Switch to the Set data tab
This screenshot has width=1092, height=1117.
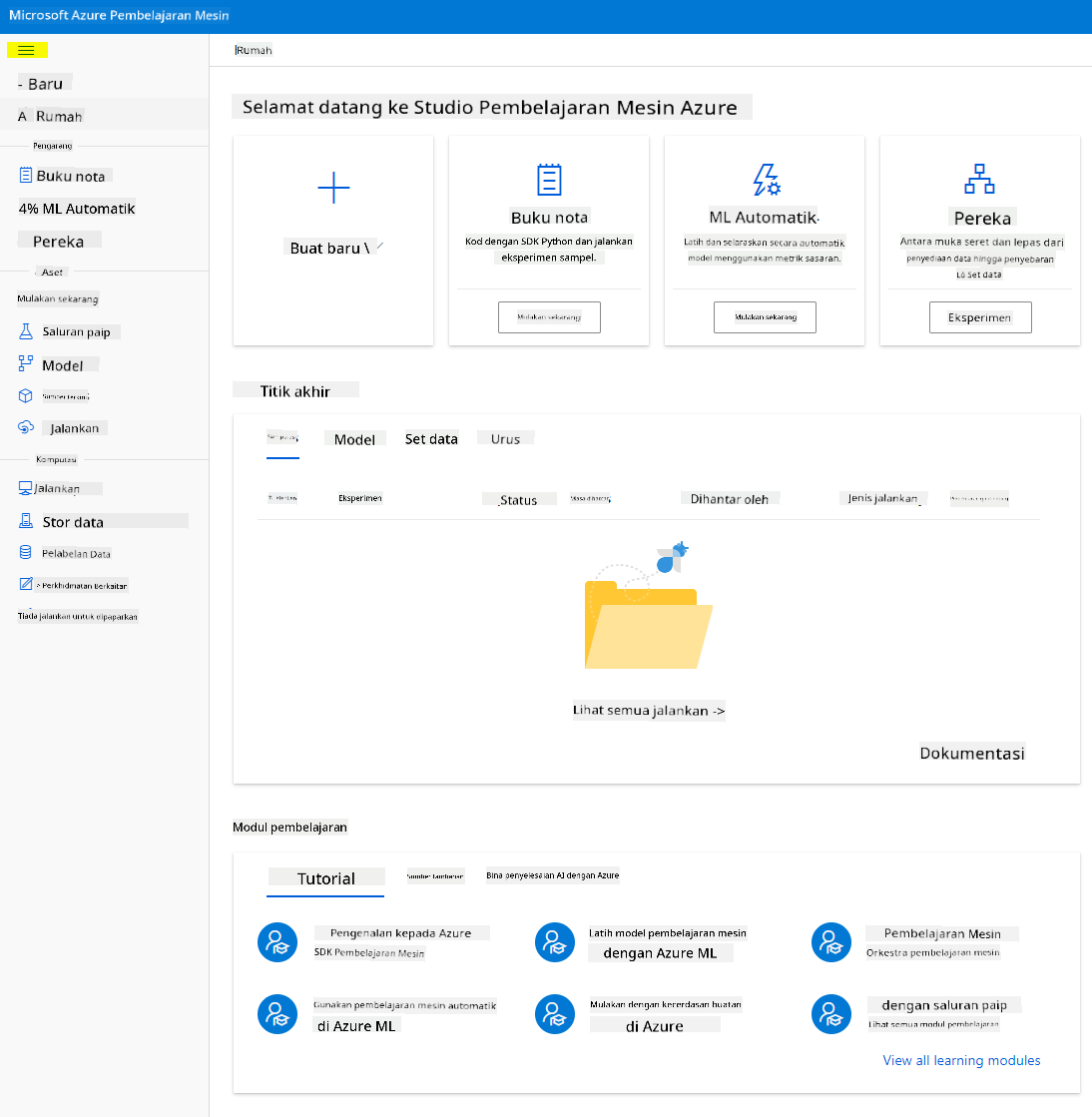[x=431, y=439]
